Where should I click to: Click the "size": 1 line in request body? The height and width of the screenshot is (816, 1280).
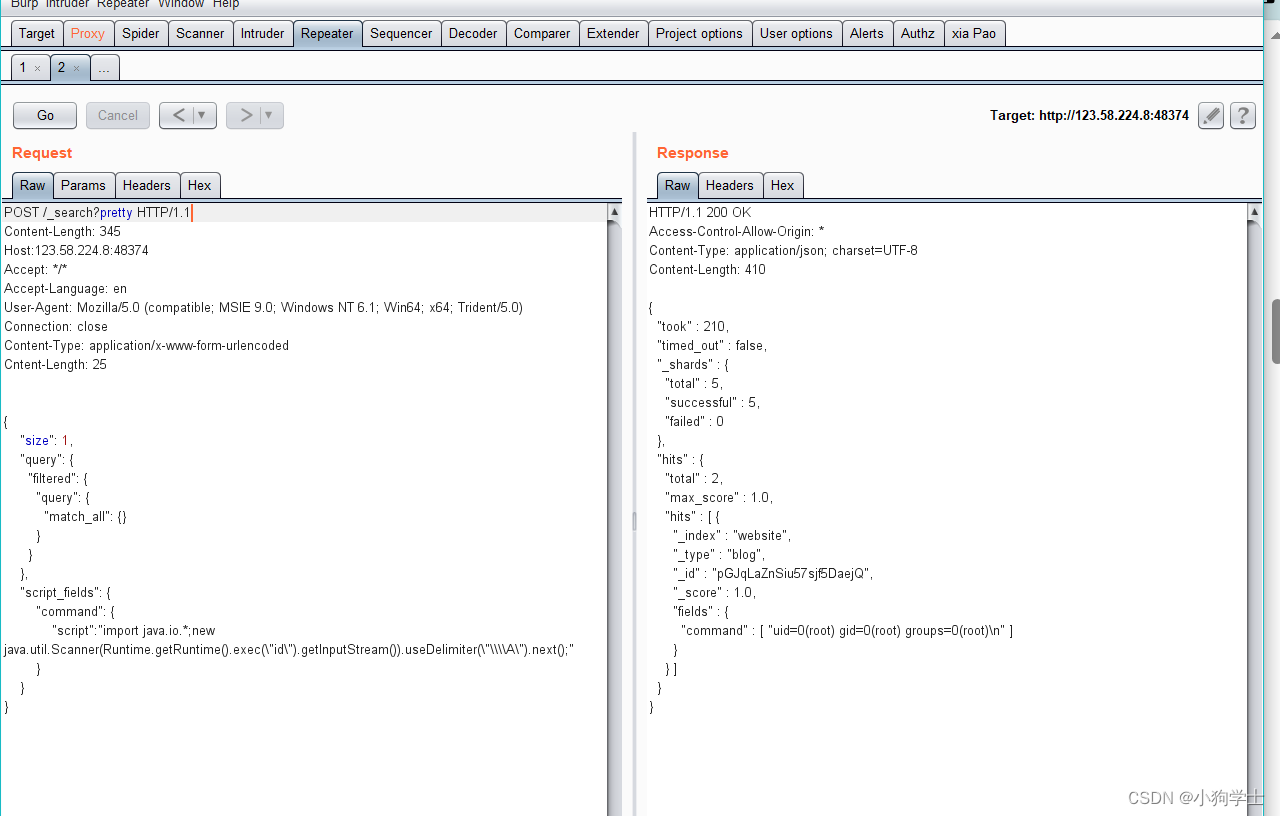46,441
